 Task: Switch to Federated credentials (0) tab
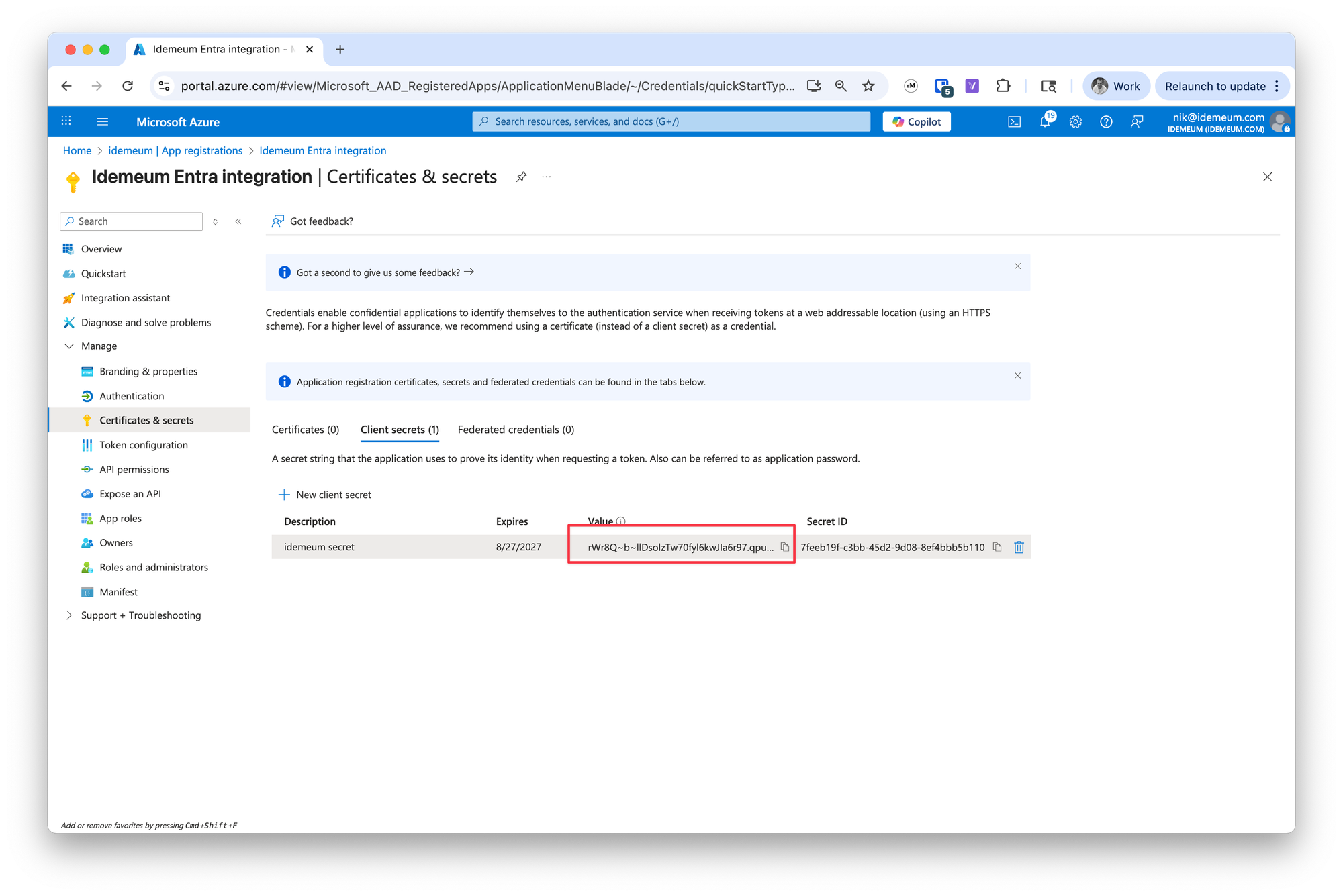click(x=516, y=430)
